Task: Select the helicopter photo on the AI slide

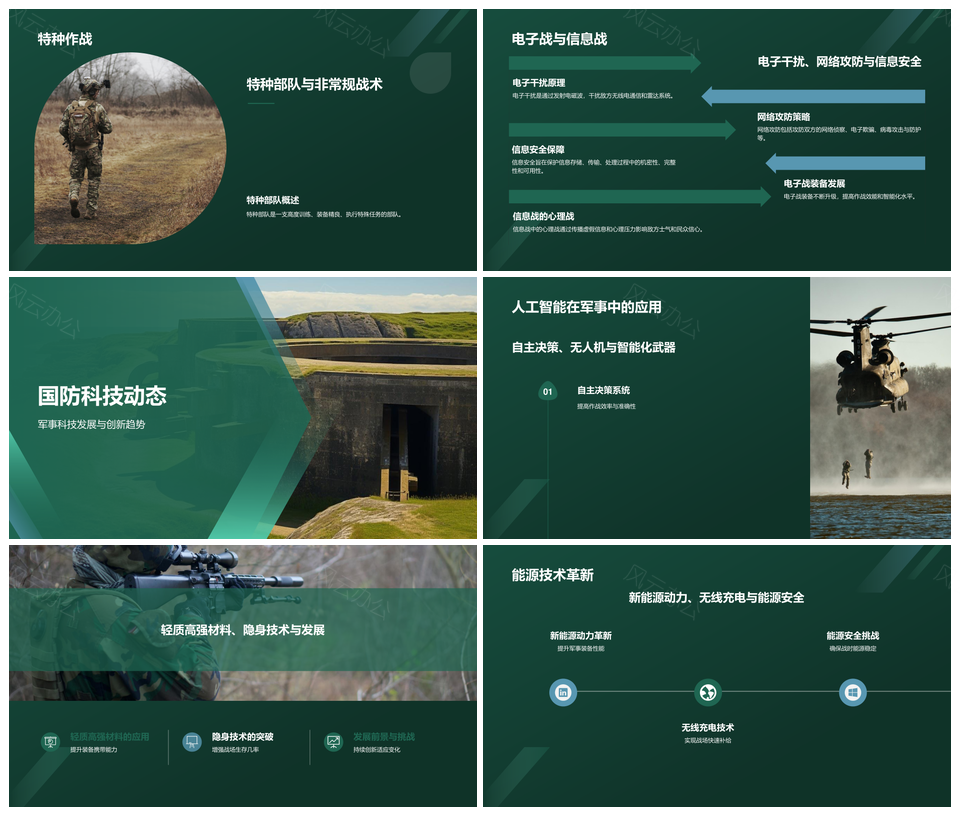Action: 880,408
